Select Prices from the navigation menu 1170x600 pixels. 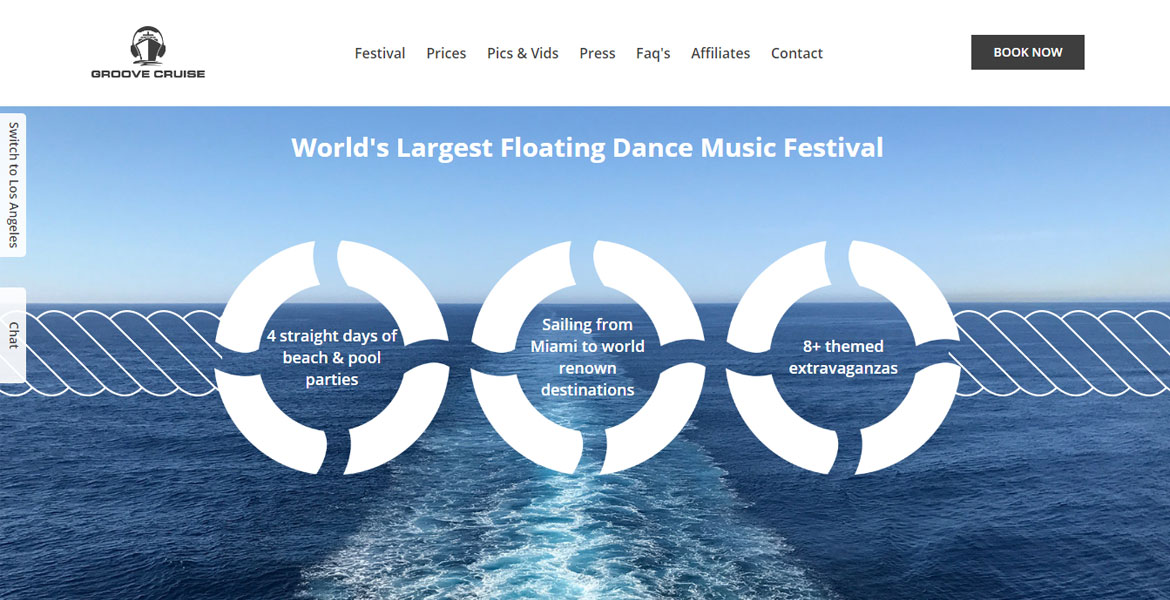pos(446,53)
